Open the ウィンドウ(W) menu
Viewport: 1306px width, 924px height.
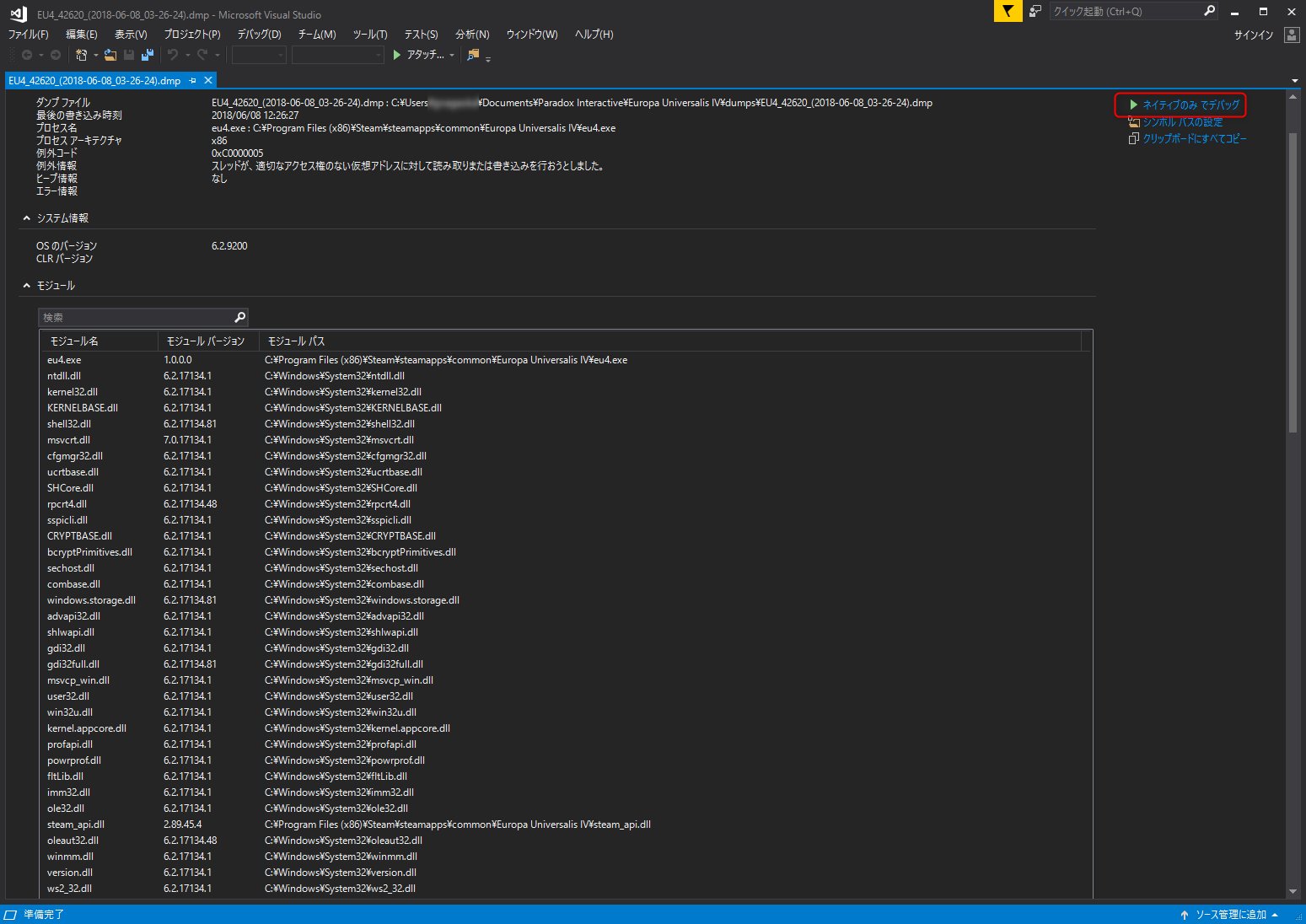[532, 35]
